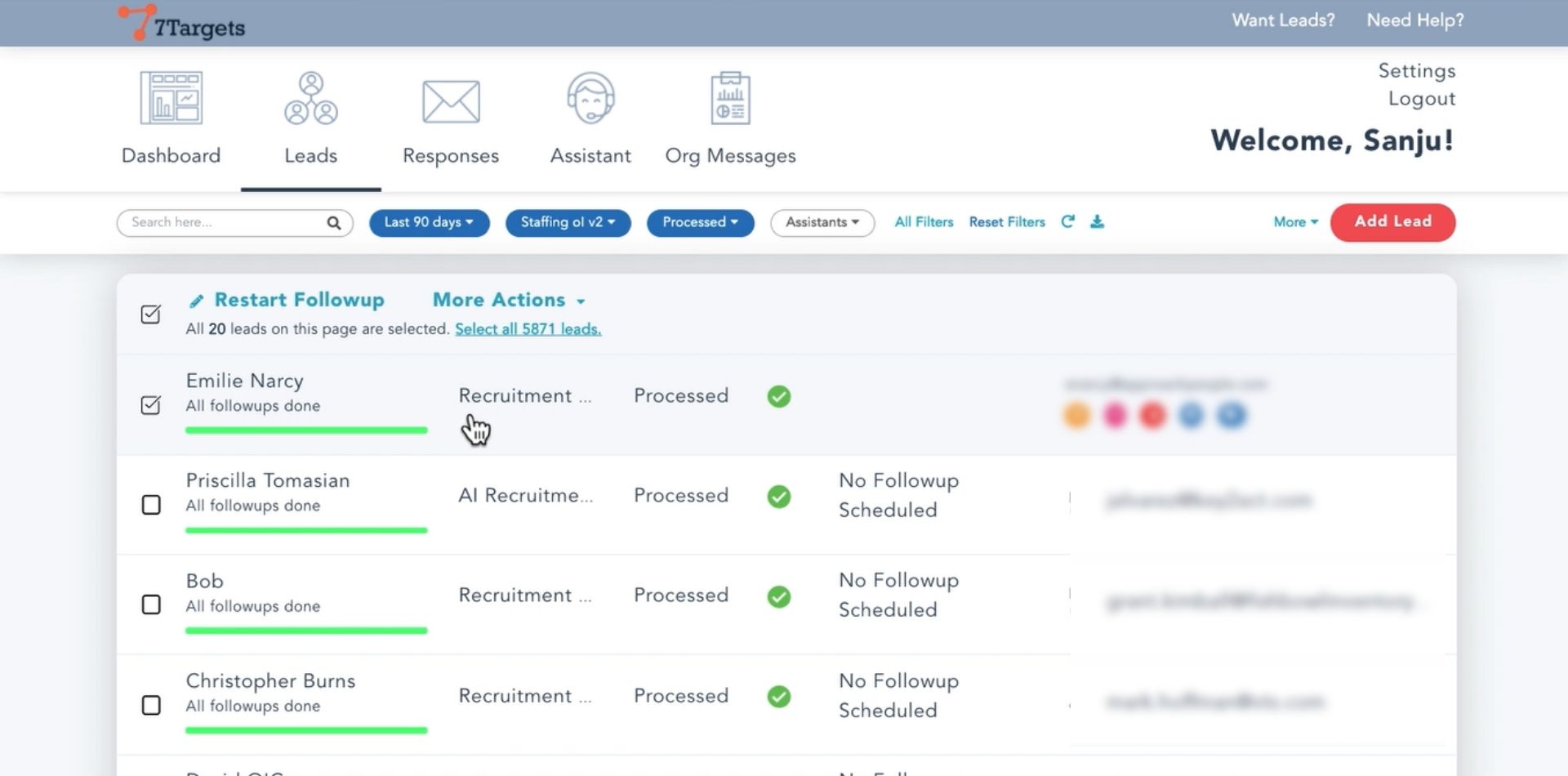Expand the More Actions menu
The height and width of the screenshot is (776, 1568).
[x=508, y=300]
